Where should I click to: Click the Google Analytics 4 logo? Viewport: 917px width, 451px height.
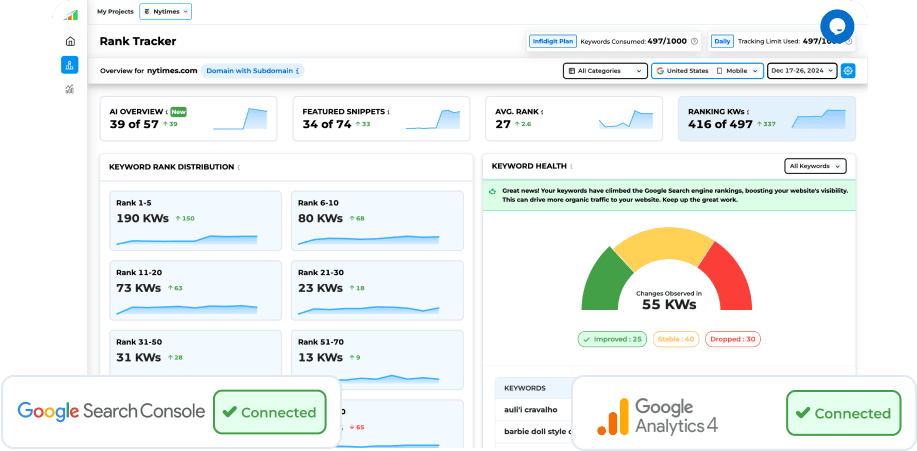click(x=657, y=416)
